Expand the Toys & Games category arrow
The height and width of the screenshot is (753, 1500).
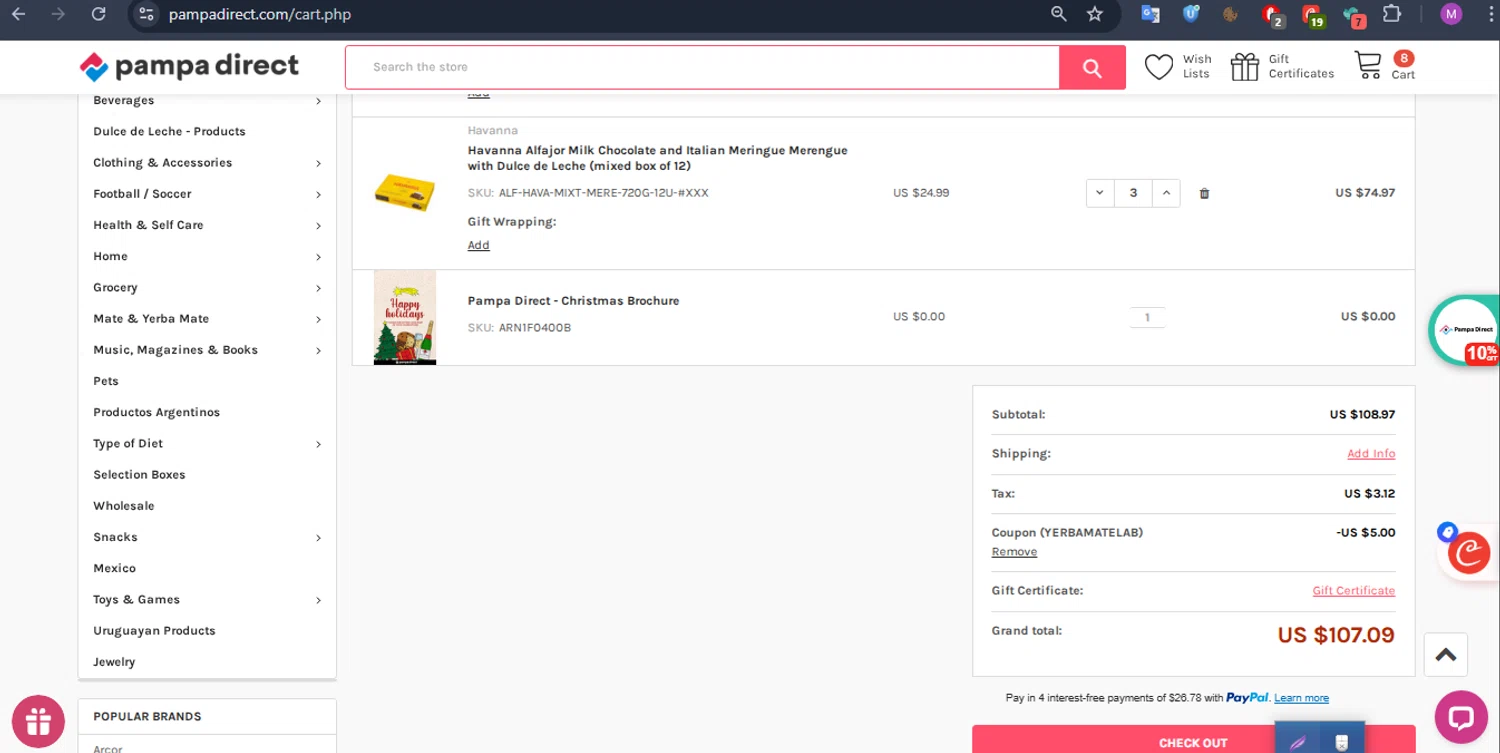[318, 600]
